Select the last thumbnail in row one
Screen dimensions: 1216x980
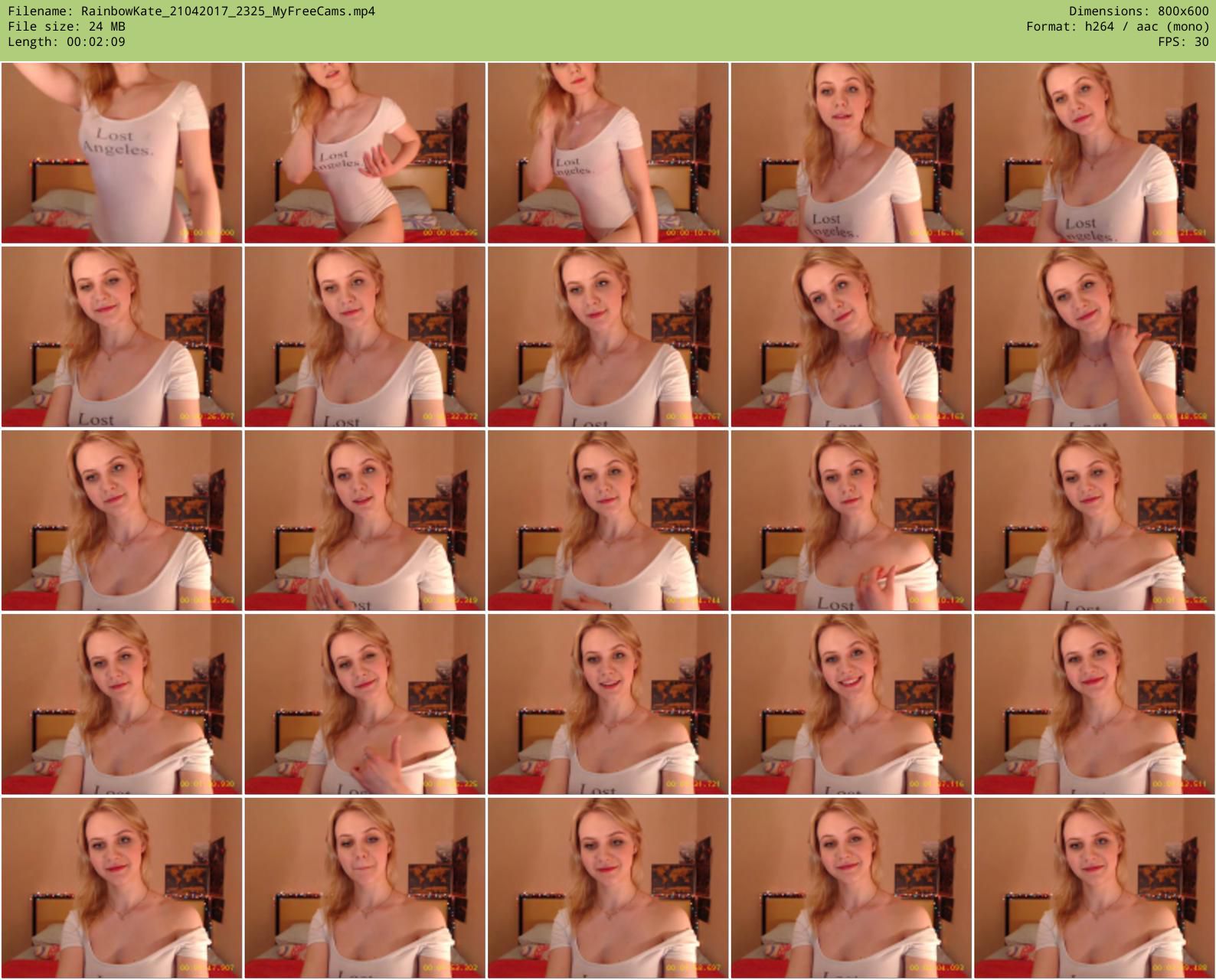pos(1094,153)
